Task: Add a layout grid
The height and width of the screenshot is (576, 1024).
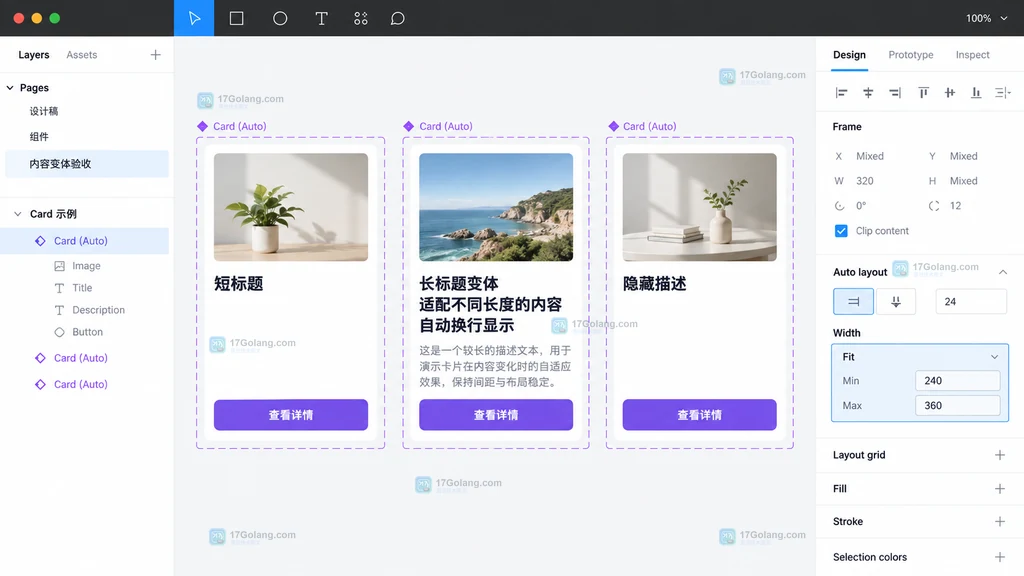Action: pos(1000,455)
